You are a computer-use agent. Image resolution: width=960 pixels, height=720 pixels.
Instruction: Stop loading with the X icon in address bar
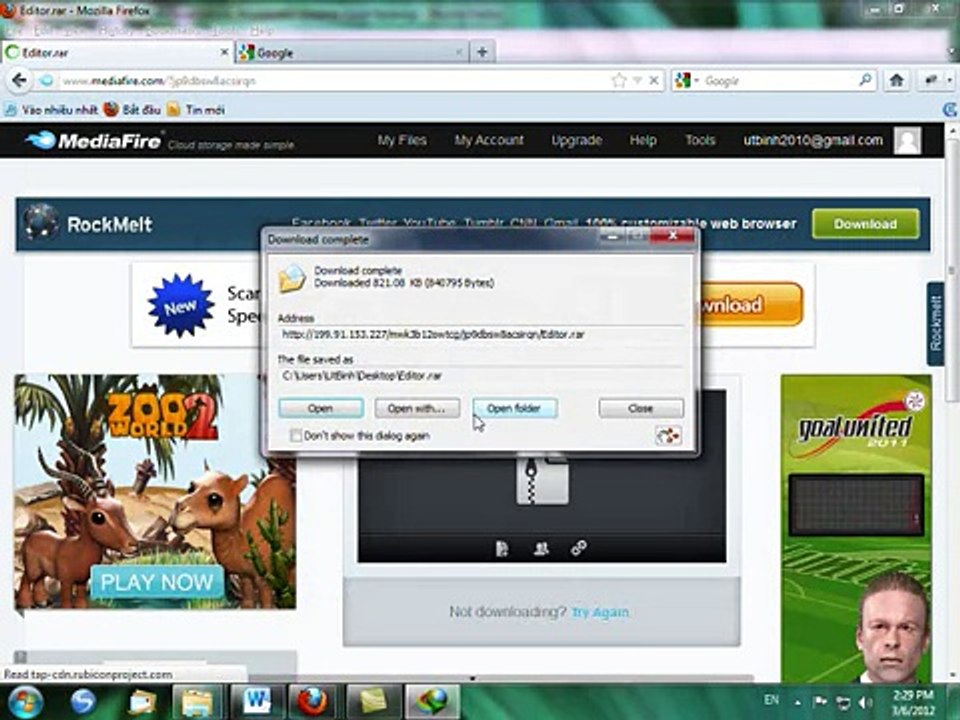coord(654,80)
